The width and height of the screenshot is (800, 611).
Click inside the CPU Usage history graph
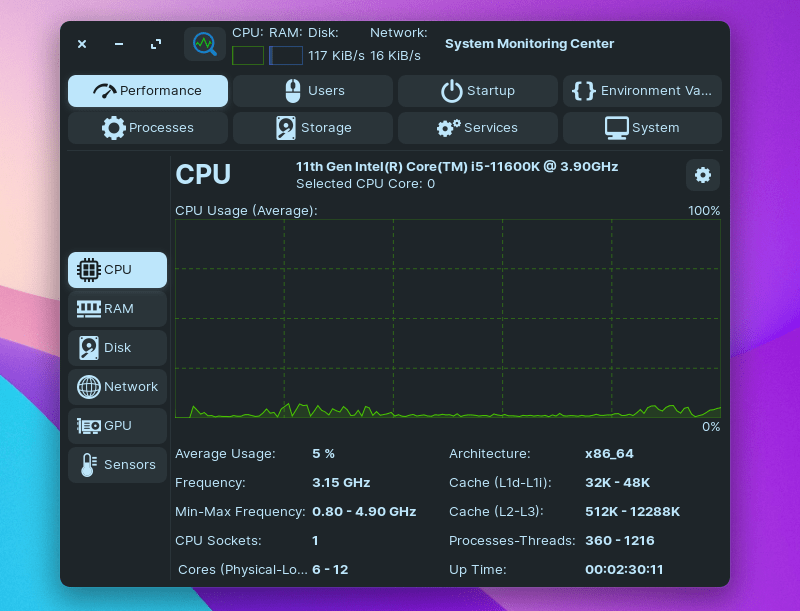tap(448, 320)
